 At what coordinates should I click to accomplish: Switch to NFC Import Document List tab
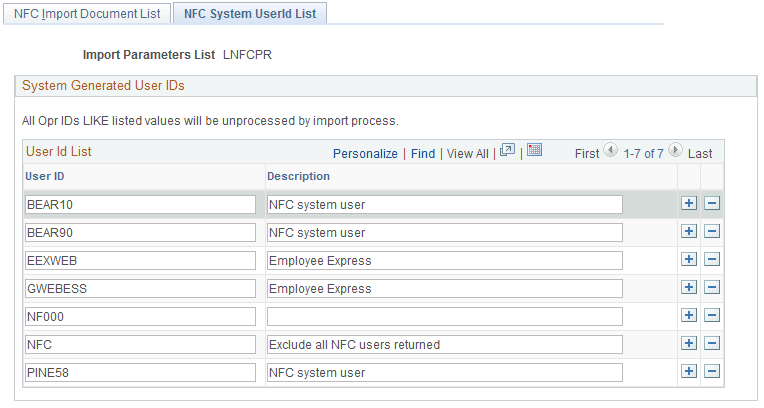[x=87, y=14]
